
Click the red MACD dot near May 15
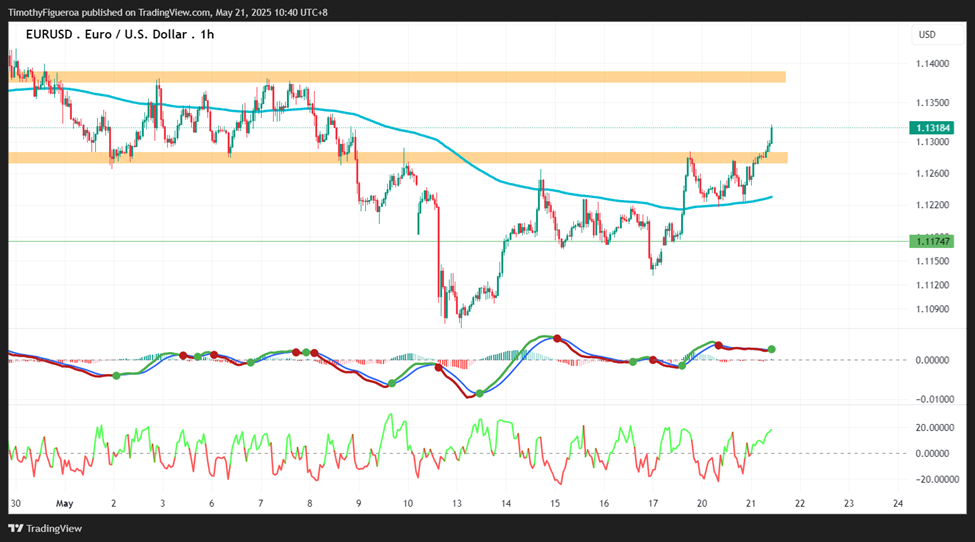(558, 338)
